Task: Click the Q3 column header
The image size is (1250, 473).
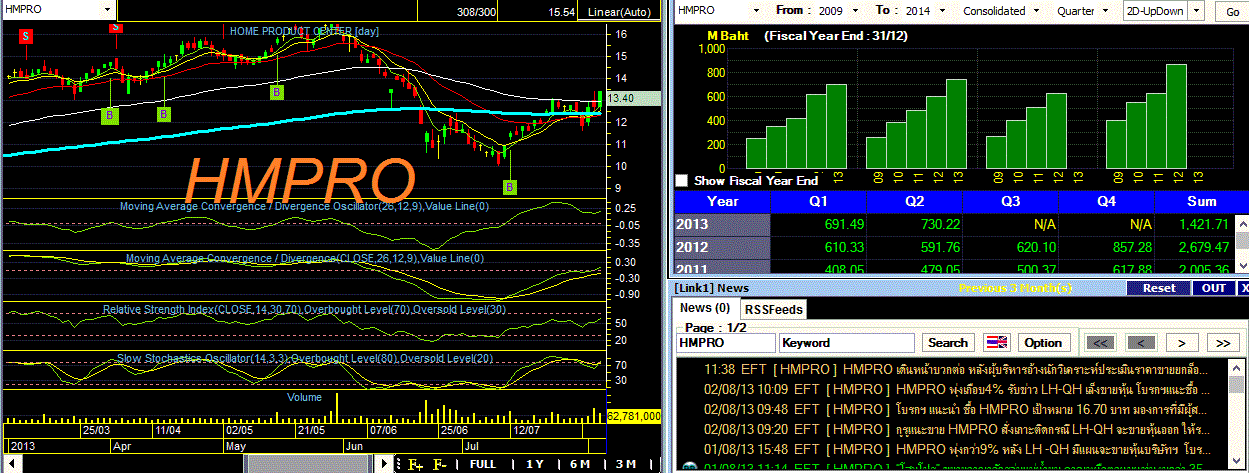Action: [1010, 200]
